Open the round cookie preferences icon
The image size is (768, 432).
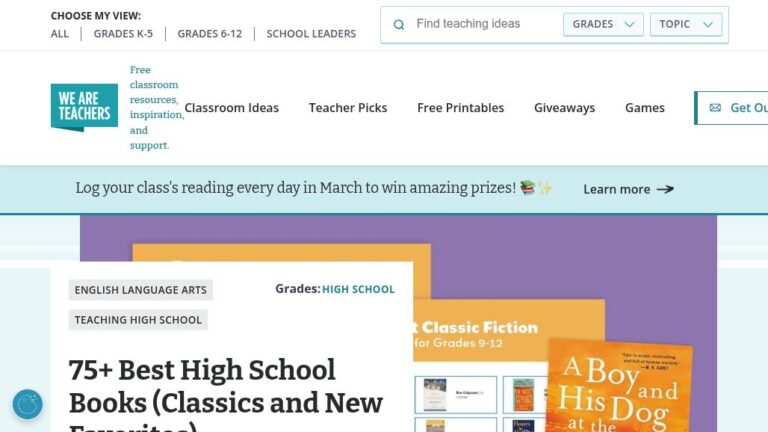(x=27, y=404)
